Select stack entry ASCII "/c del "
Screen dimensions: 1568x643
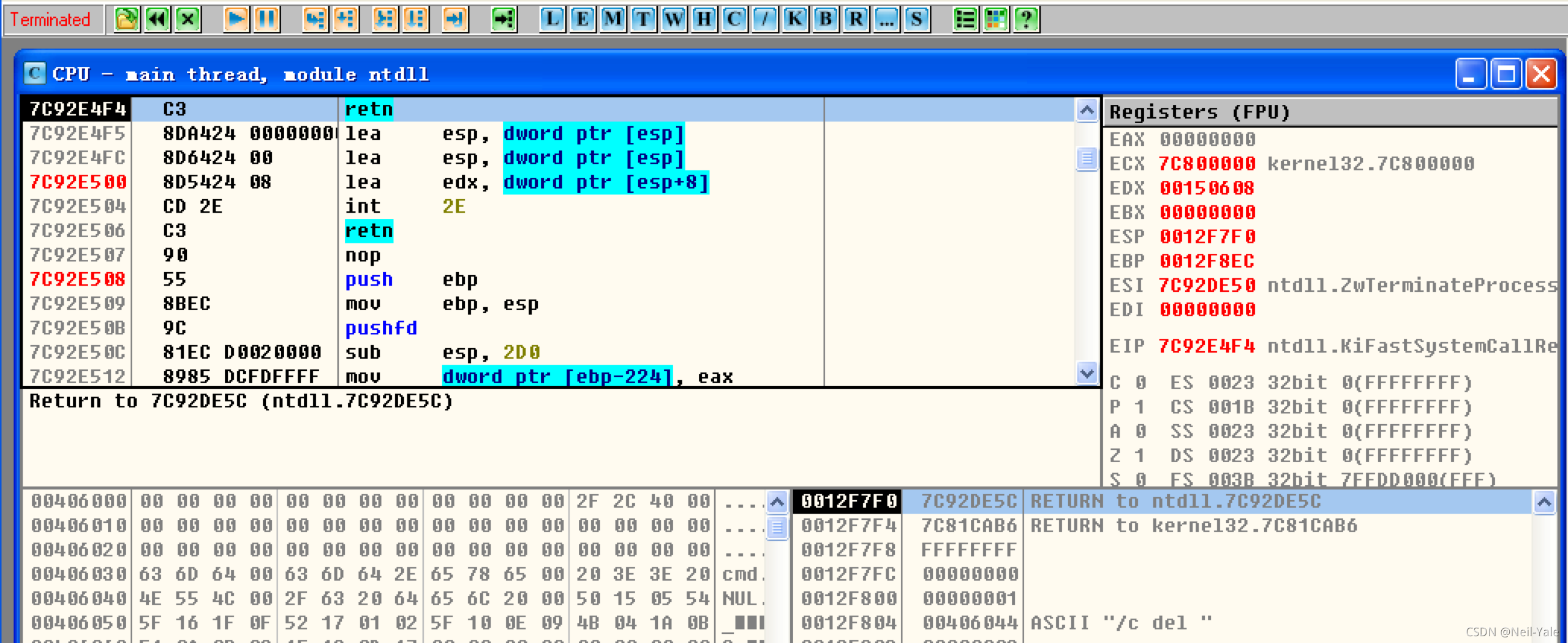(1163, 623)
